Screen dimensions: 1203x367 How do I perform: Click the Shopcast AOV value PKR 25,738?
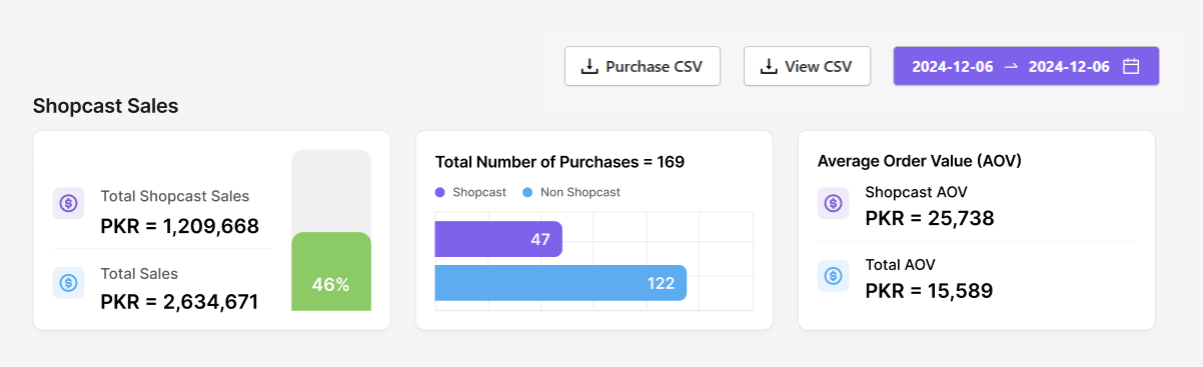coord(930,218)
